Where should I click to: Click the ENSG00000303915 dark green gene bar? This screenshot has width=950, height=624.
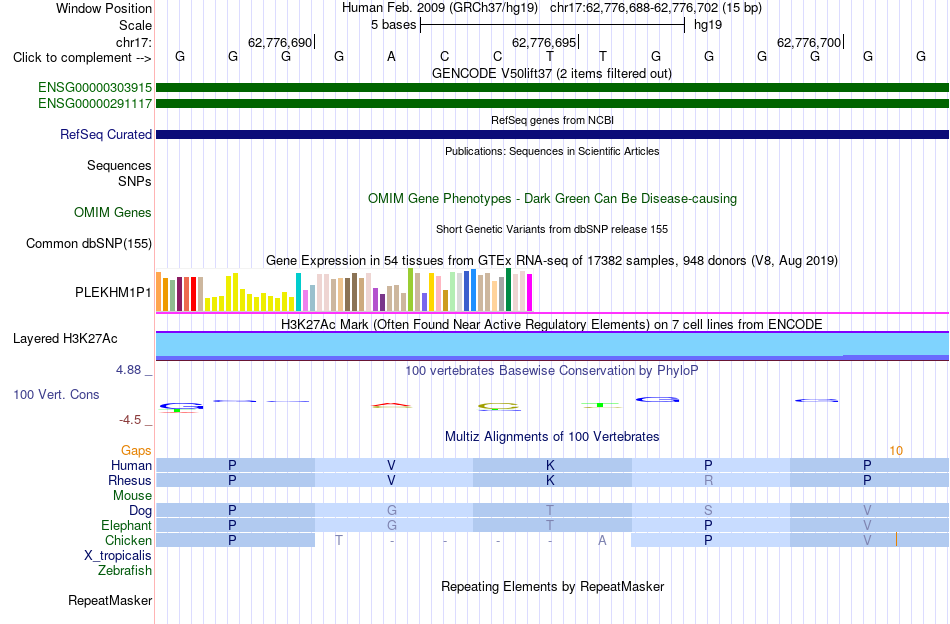[552, 88]
